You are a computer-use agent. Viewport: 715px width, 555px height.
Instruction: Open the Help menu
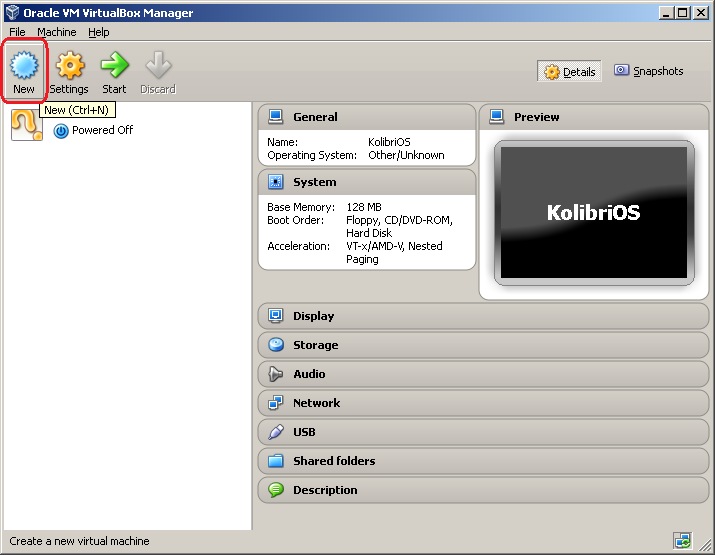98,32
